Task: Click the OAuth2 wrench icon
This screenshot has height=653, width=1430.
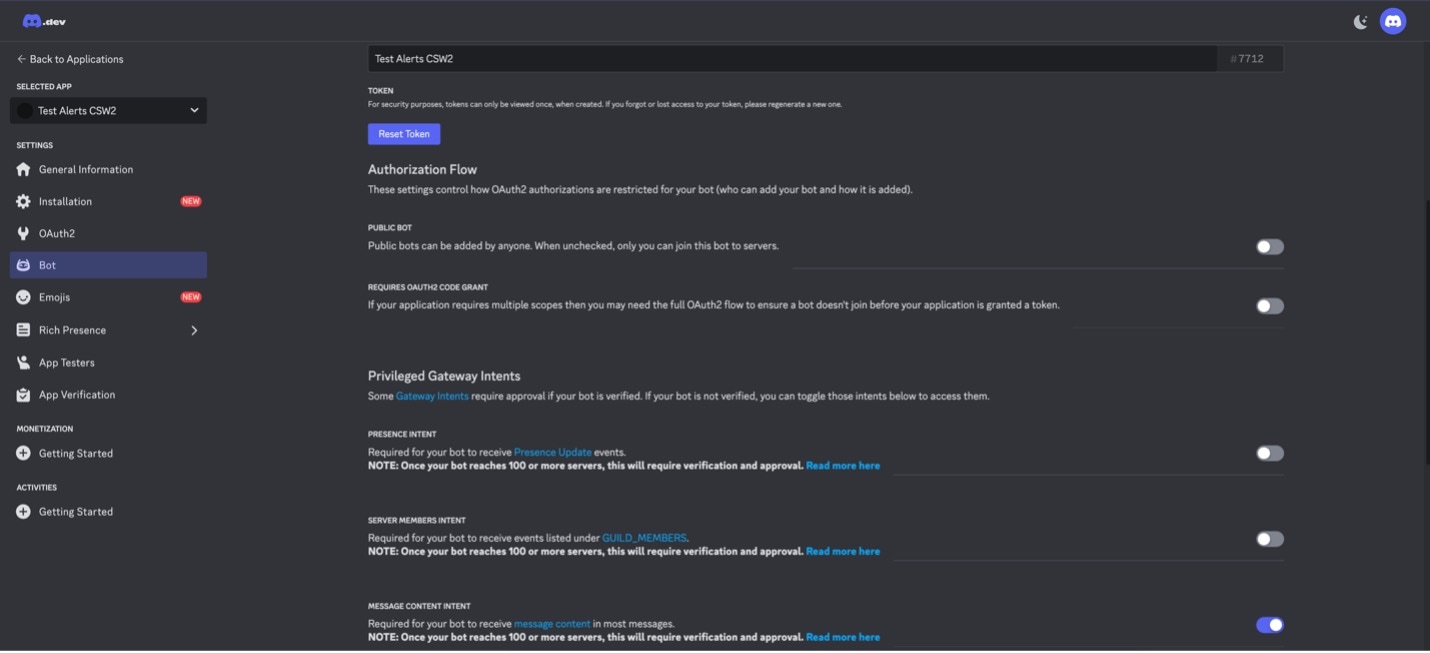Action: (23, 234)
